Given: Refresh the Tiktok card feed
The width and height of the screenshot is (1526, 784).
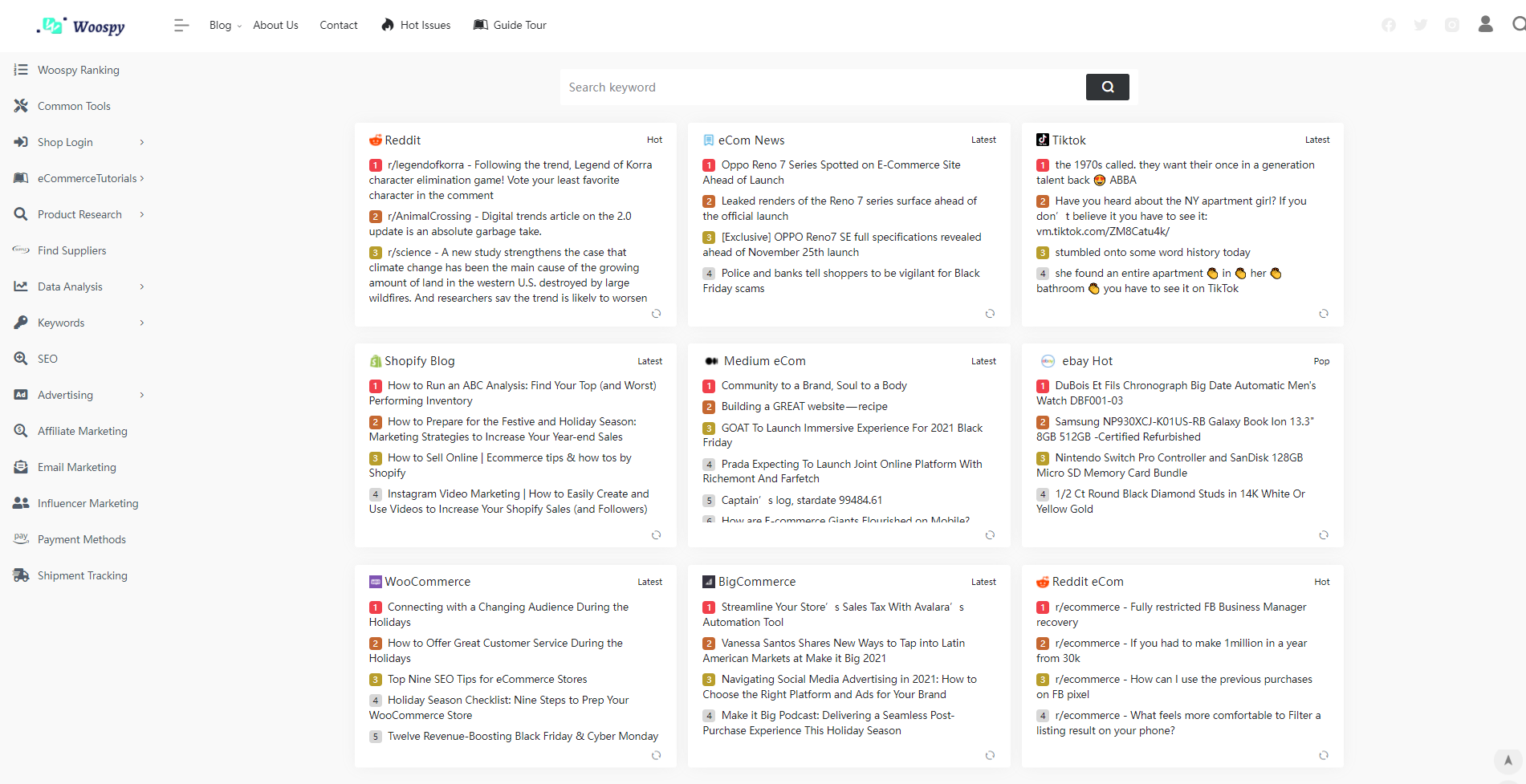Looking at the screenshot, I should 1324,314.
